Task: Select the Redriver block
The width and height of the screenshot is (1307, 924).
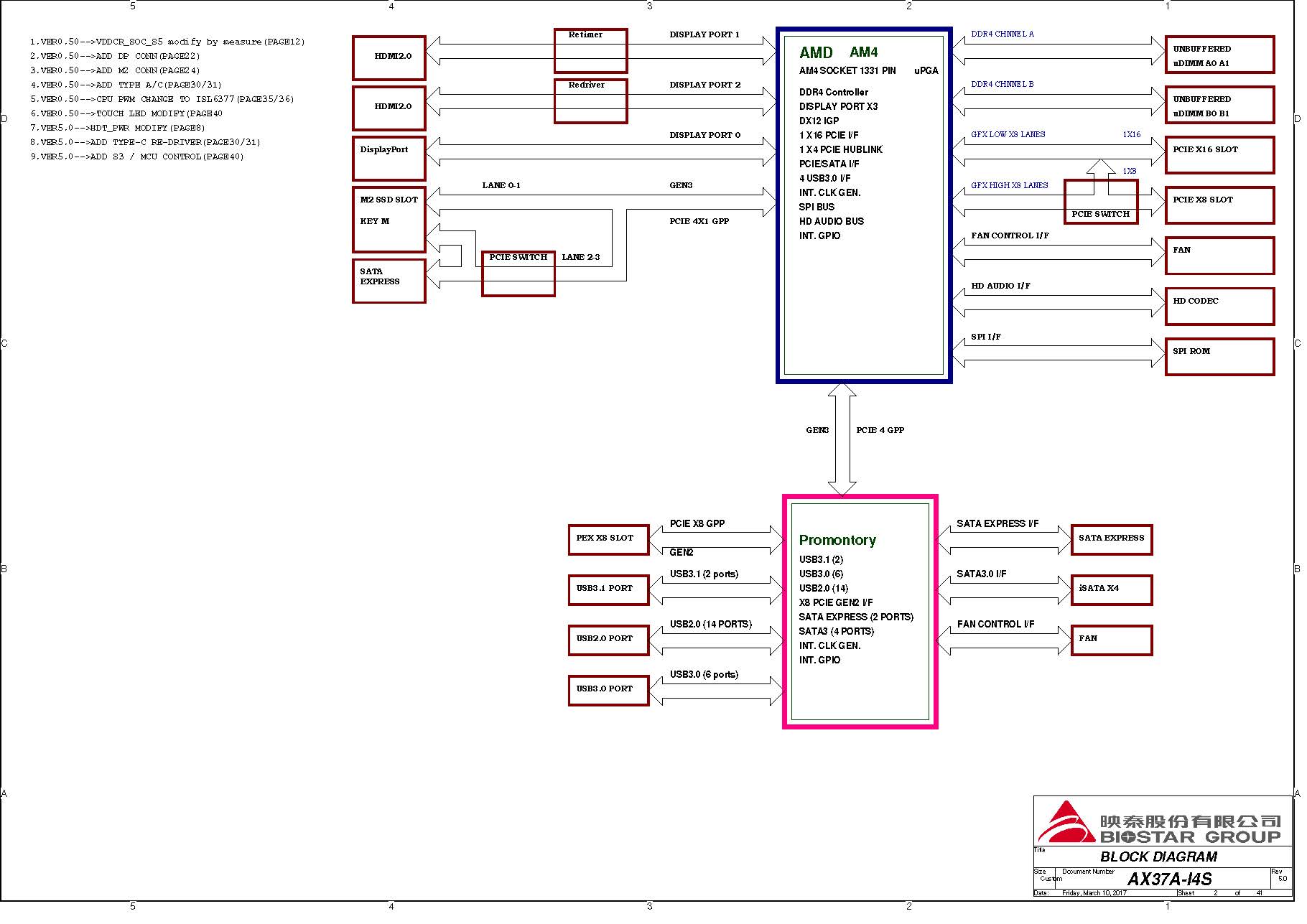Action: [590, 101]
